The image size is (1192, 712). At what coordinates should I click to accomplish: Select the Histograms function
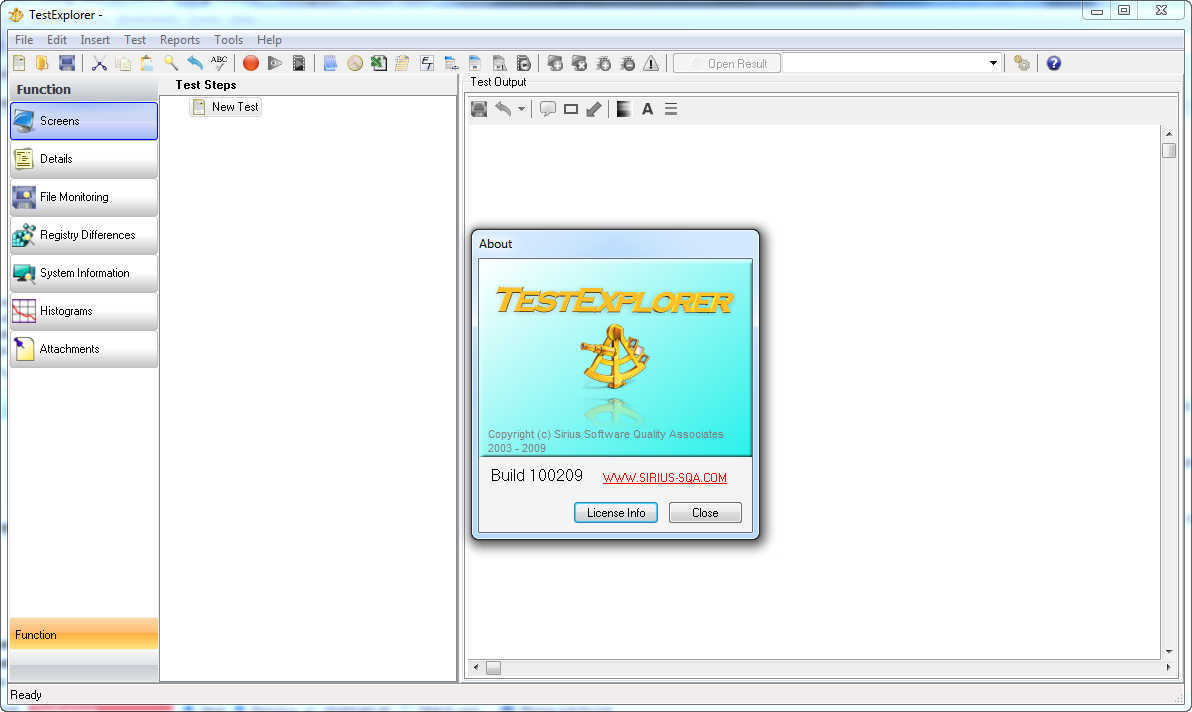[x=84, y=311]
